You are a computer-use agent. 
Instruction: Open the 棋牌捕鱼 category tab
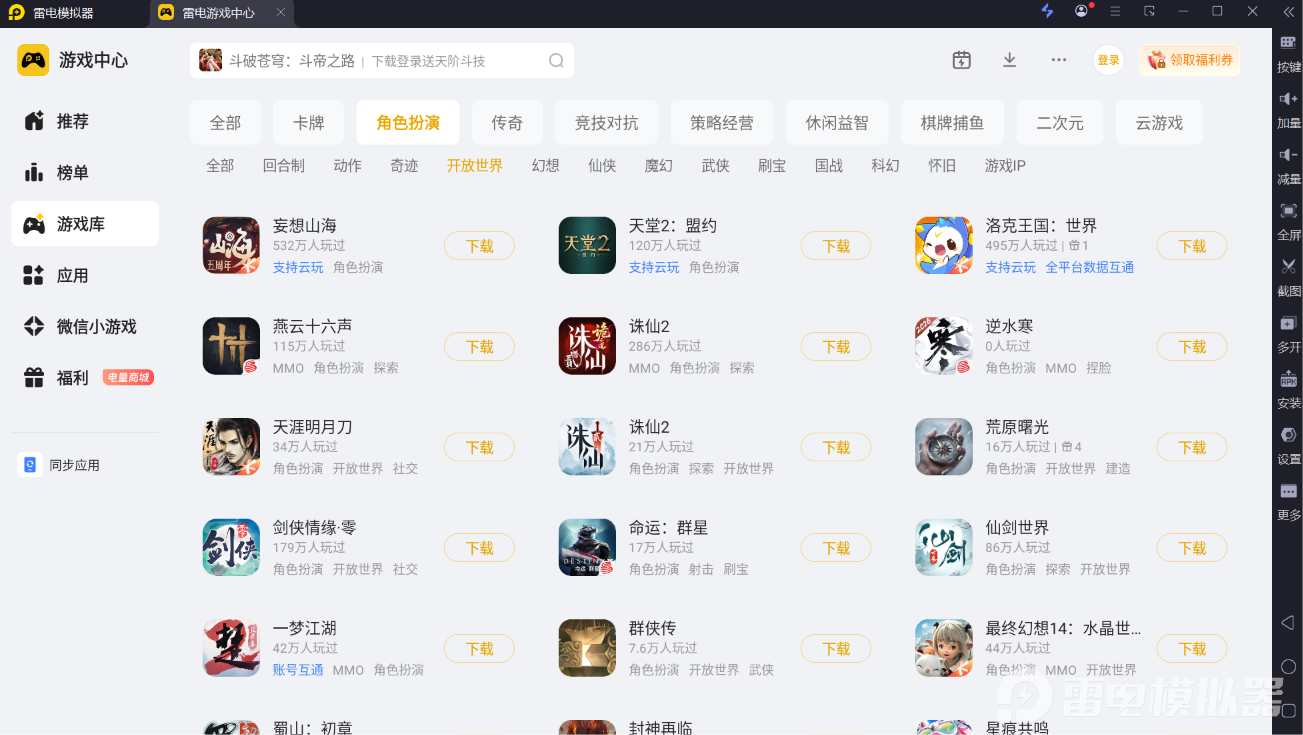click(952, 123)
